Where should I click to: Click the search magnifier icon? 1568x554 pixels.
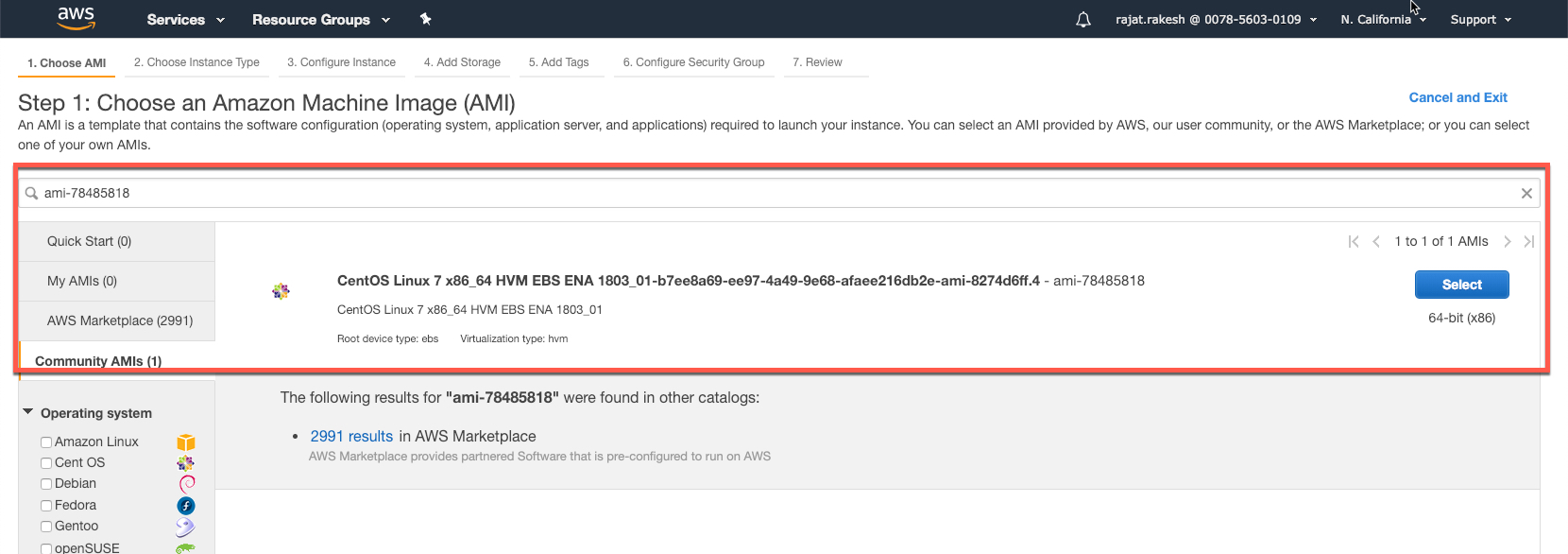(x=31, y=193)
